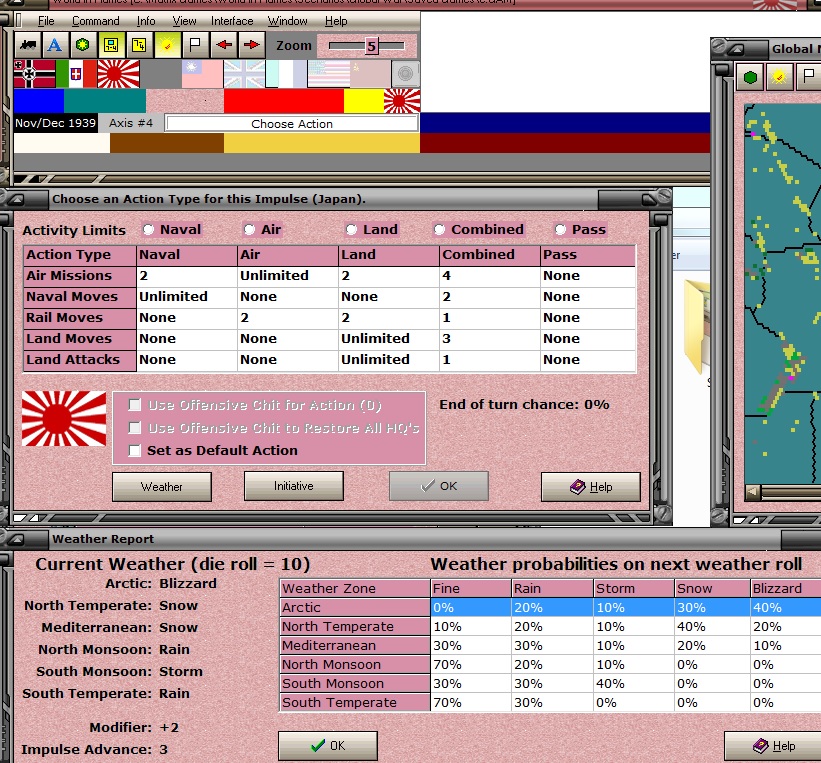The image size is (821, 763).
Task: Open the File menu
Action: coord(46,21)
